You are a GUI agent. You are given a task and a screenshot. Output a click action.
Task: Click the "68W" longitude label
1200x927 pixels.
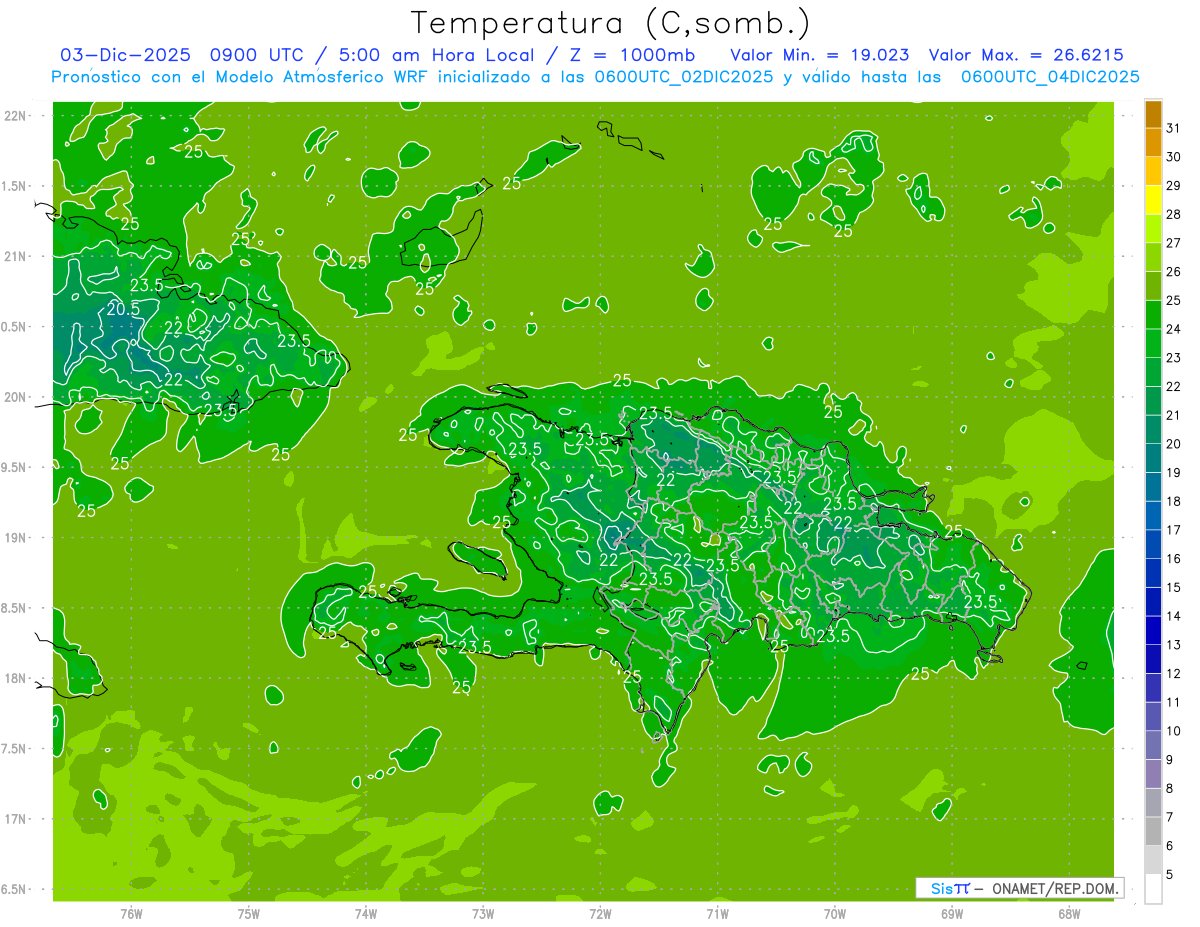pos(1069,914)
